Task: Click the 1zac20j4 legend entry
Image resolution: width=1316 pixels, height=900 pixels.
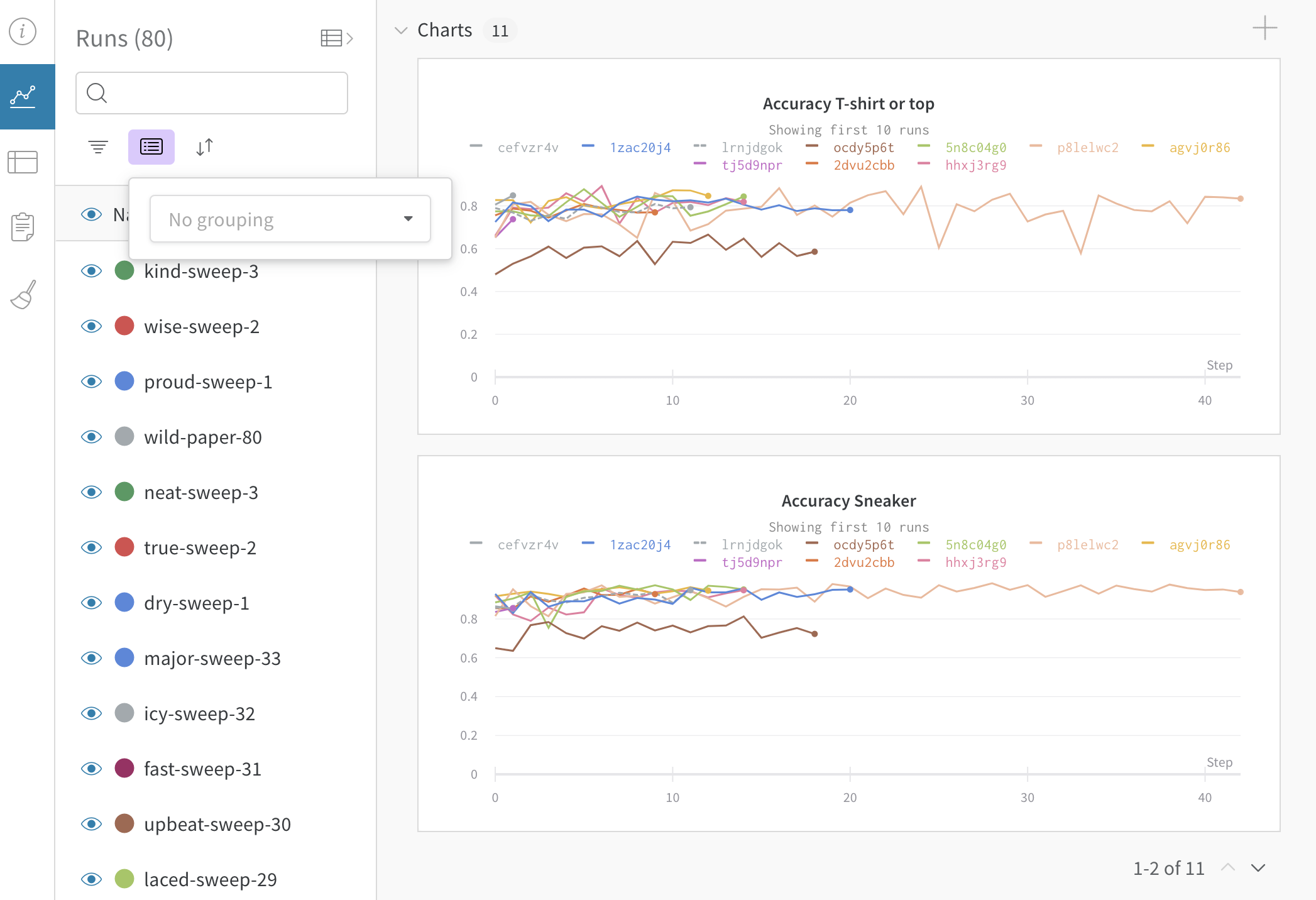Action: pyautogui.click(x=639, y=148)
